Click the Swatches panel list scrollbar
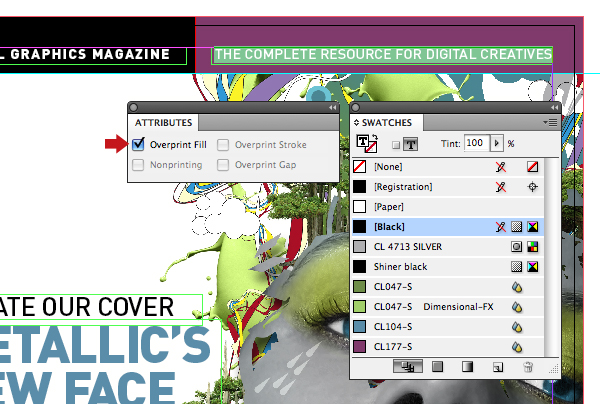600x404 pixels. click(x=549, y=257)
